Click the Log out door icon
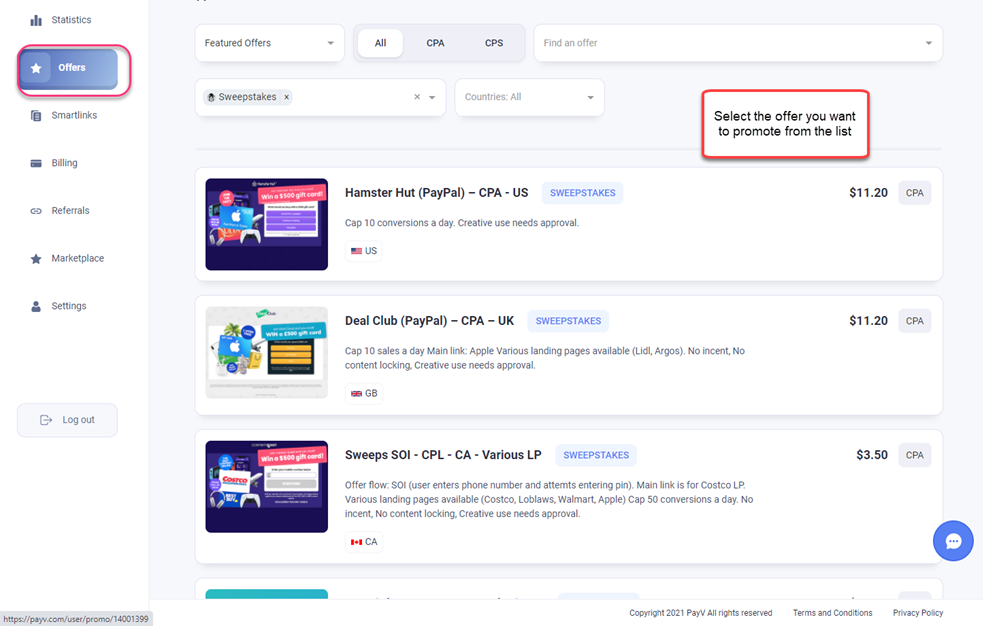This screenshot has height=626, width=983. tap(46, 420)
